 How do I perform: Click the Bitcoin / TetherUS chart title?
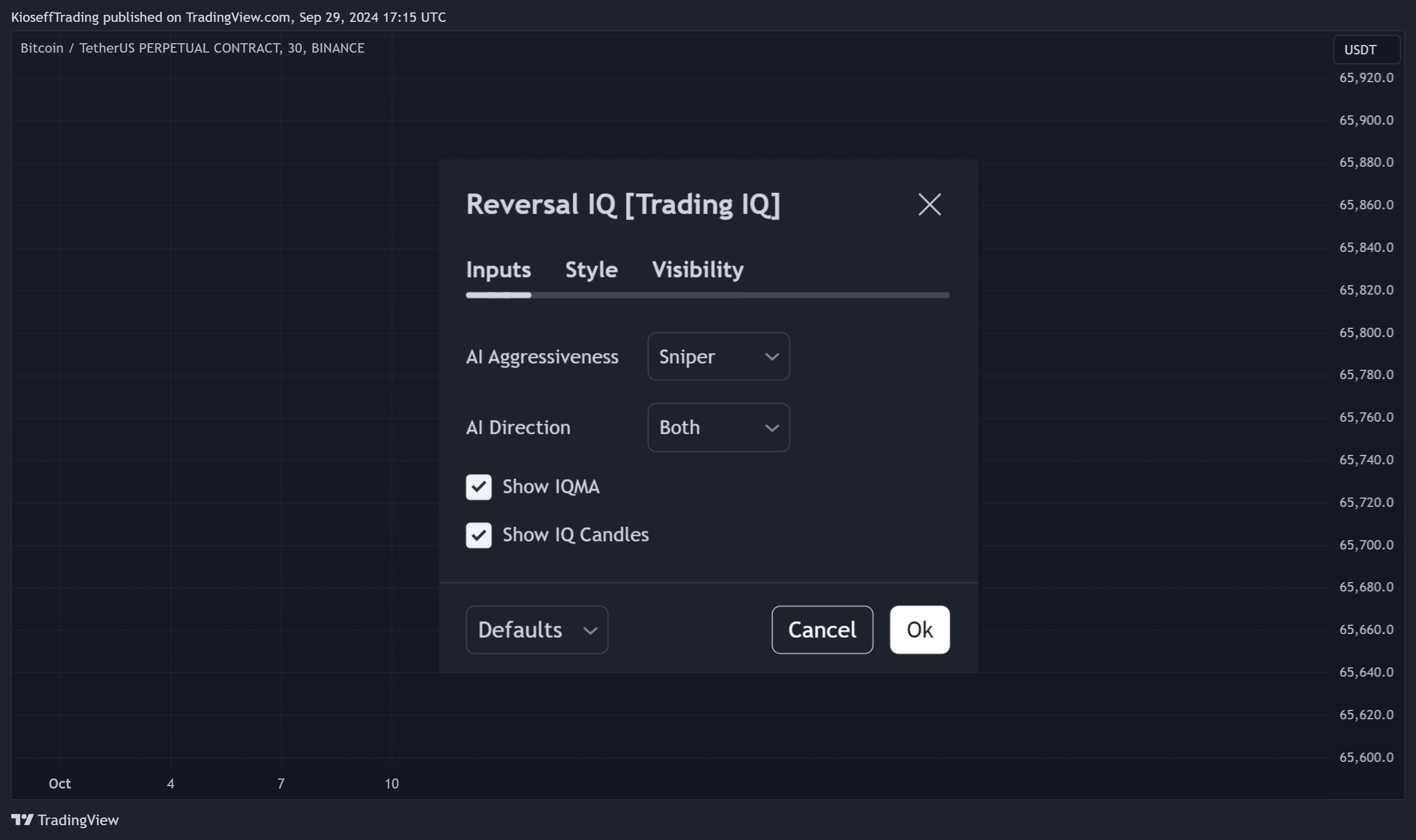point(192,48)
